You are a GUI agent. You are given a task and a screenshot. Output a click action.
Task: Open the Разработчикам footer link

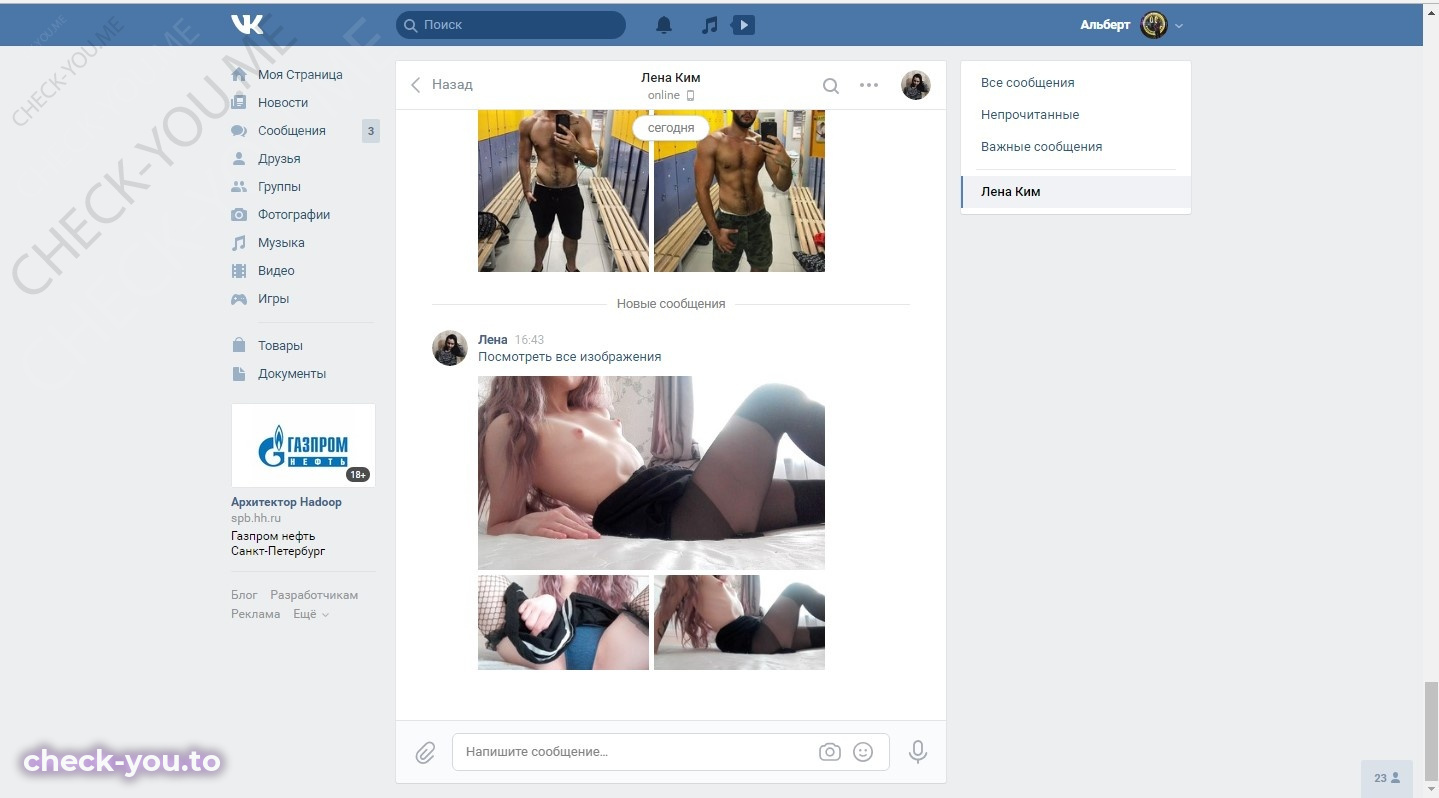(x=314, y=595)
